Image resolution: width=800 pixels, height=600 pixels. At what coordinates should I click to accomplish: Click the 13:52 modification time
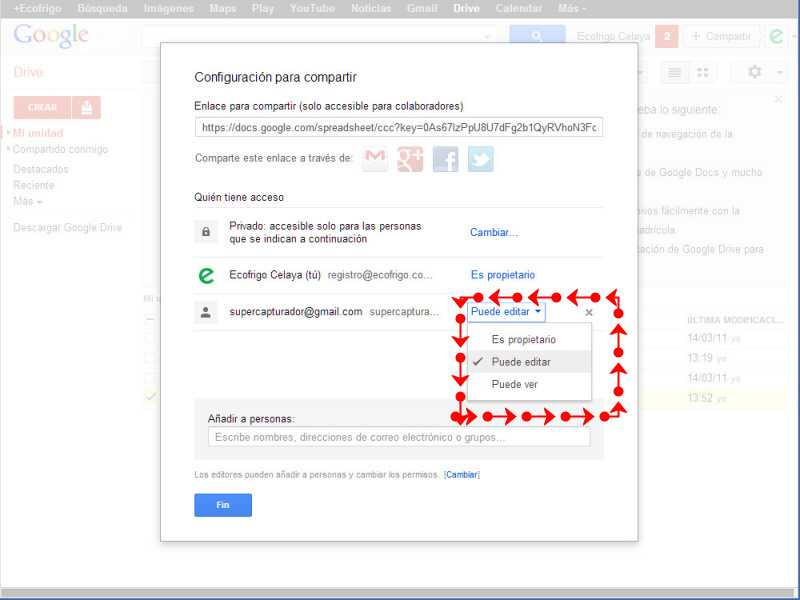699,398
